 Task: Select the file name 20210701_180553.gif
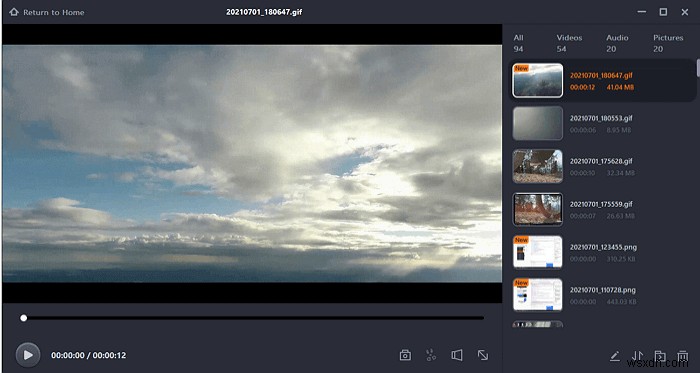pyautogui.click(x=601, y=118)
